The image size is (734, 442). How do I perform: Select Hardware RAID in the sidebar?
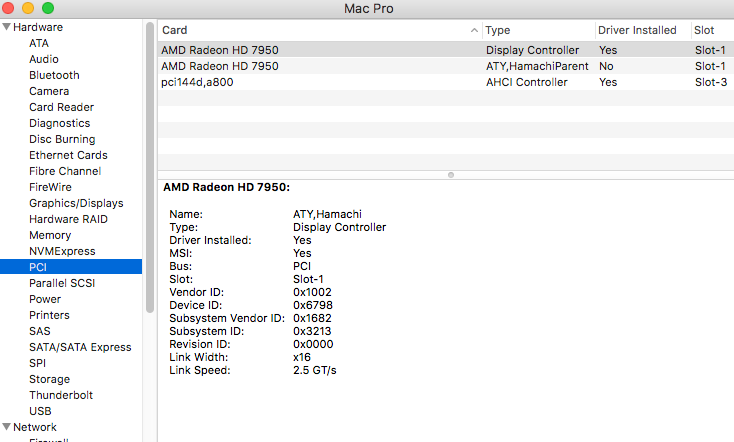pyautogui.click(x=68, y=219)
